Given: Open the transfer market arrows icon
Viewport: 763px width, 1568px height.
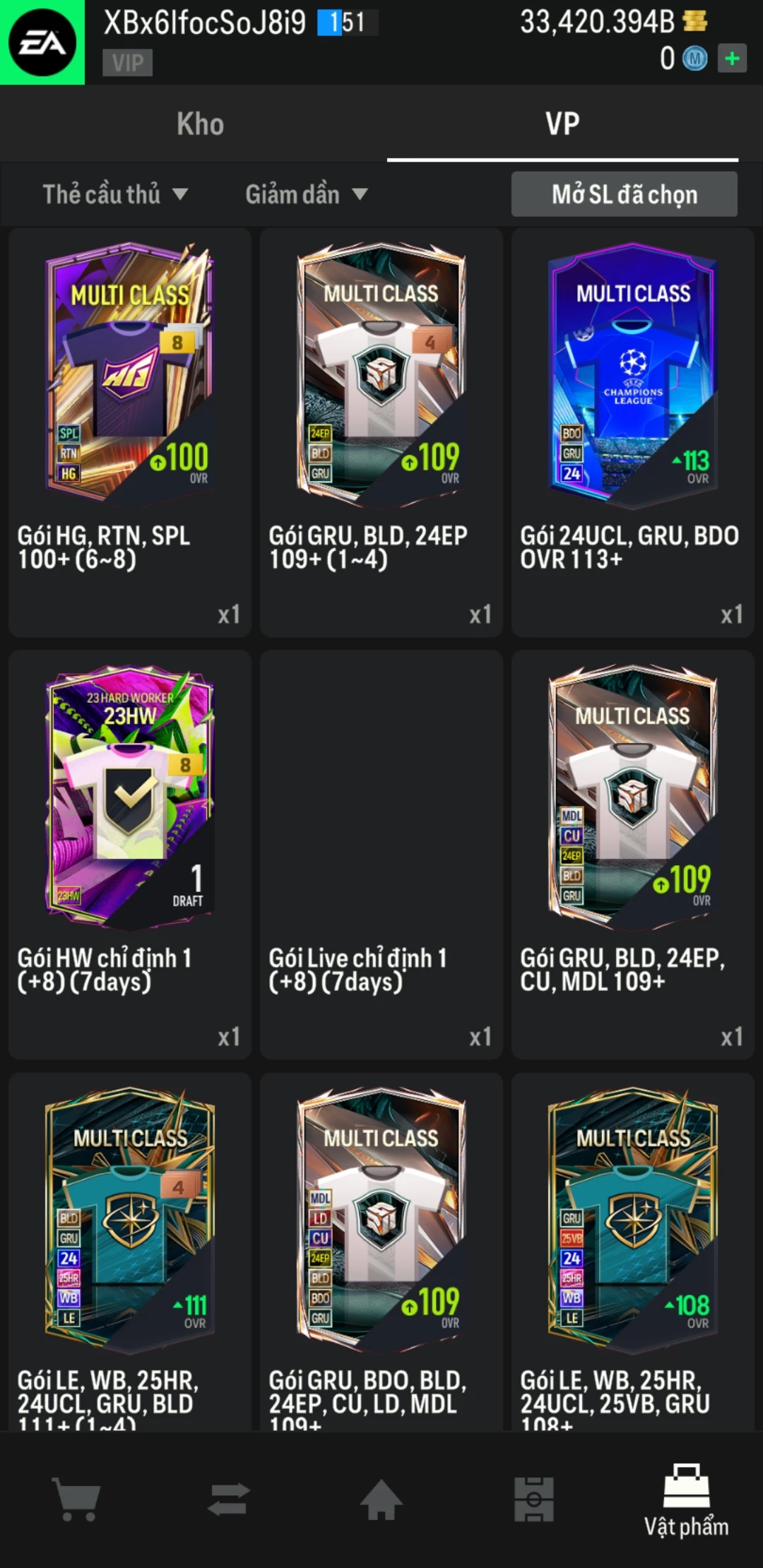Looking at the screenshot, I should point(229,1499).
